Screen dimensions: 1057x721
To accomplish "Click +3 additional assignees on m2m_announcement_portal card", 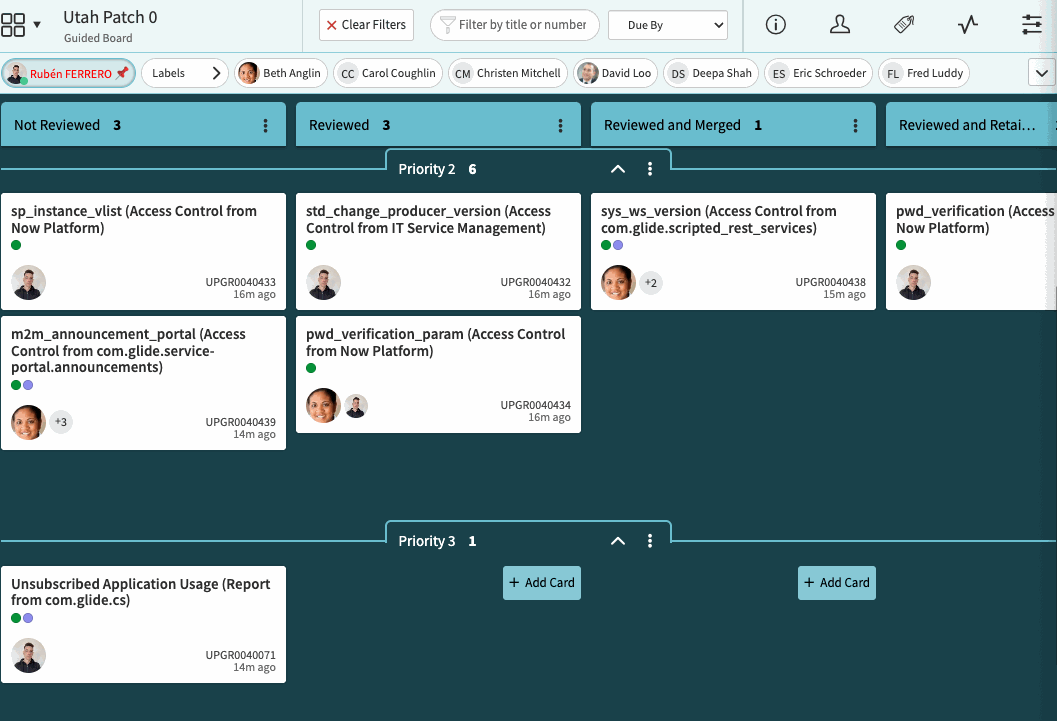I will 61,422.
